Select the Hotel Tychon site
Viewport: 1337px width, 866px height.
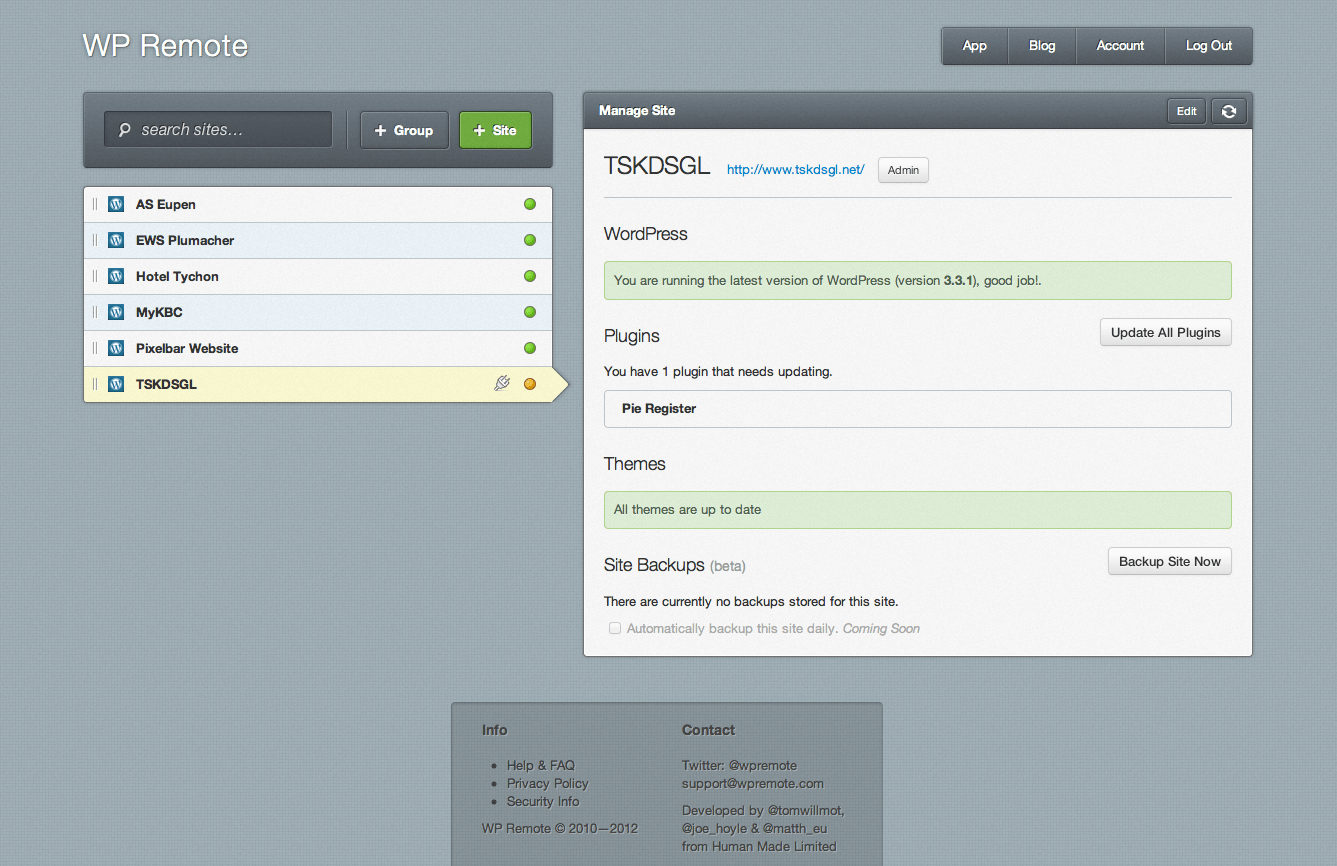point(318,276)
